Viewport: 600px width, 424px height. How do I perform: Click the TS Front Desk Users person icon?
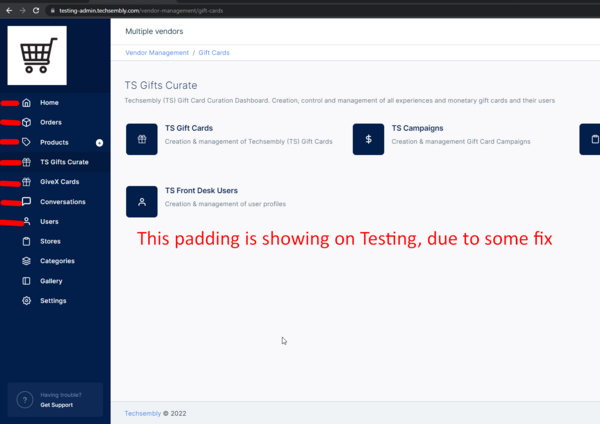click(142, 202)
